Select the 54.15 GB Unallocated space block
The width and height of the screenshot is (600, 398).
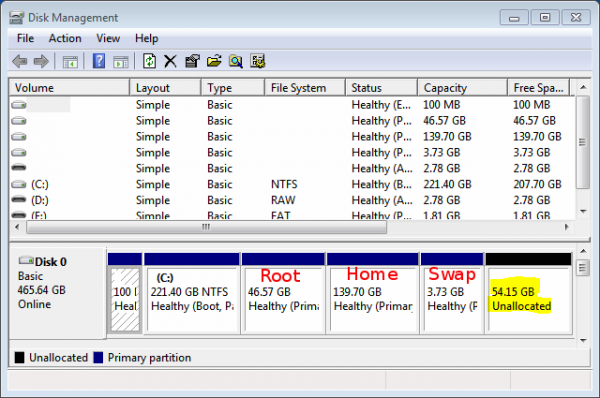[528, 293]
